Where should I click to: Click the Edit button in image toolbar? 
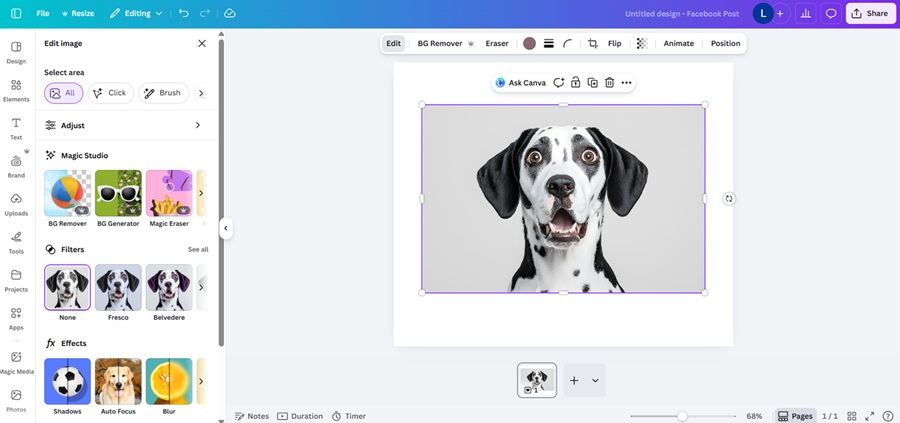pyautogui.click(x=393, y=44)
